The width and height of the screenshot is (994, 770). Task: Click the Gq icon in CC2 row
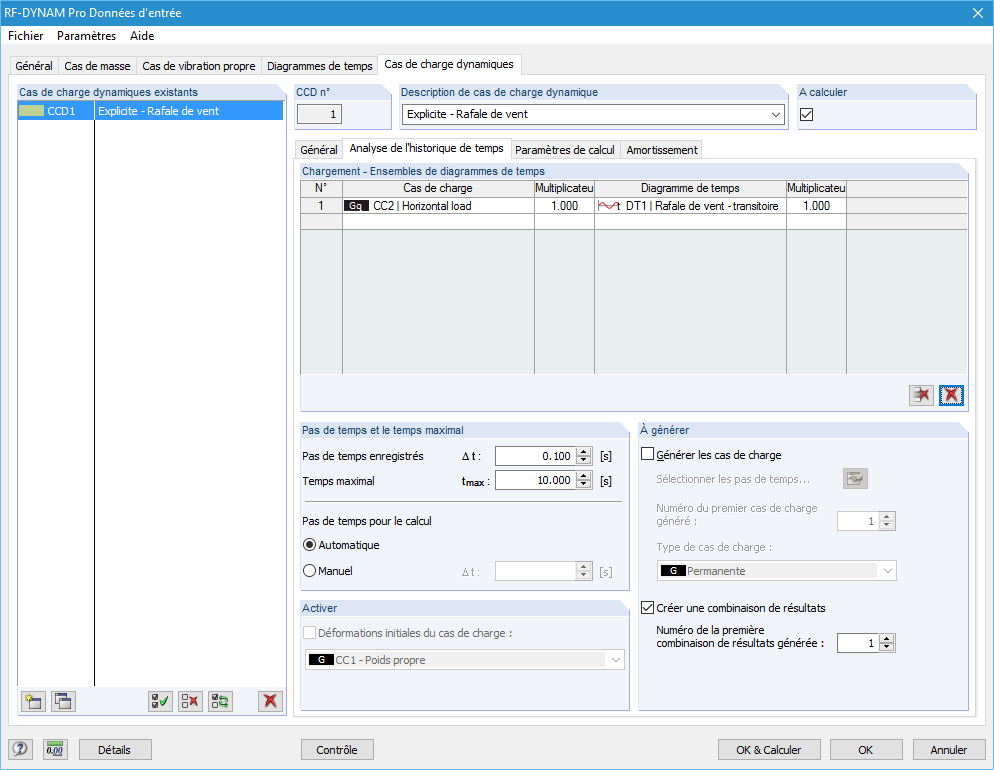coord(356,206)
